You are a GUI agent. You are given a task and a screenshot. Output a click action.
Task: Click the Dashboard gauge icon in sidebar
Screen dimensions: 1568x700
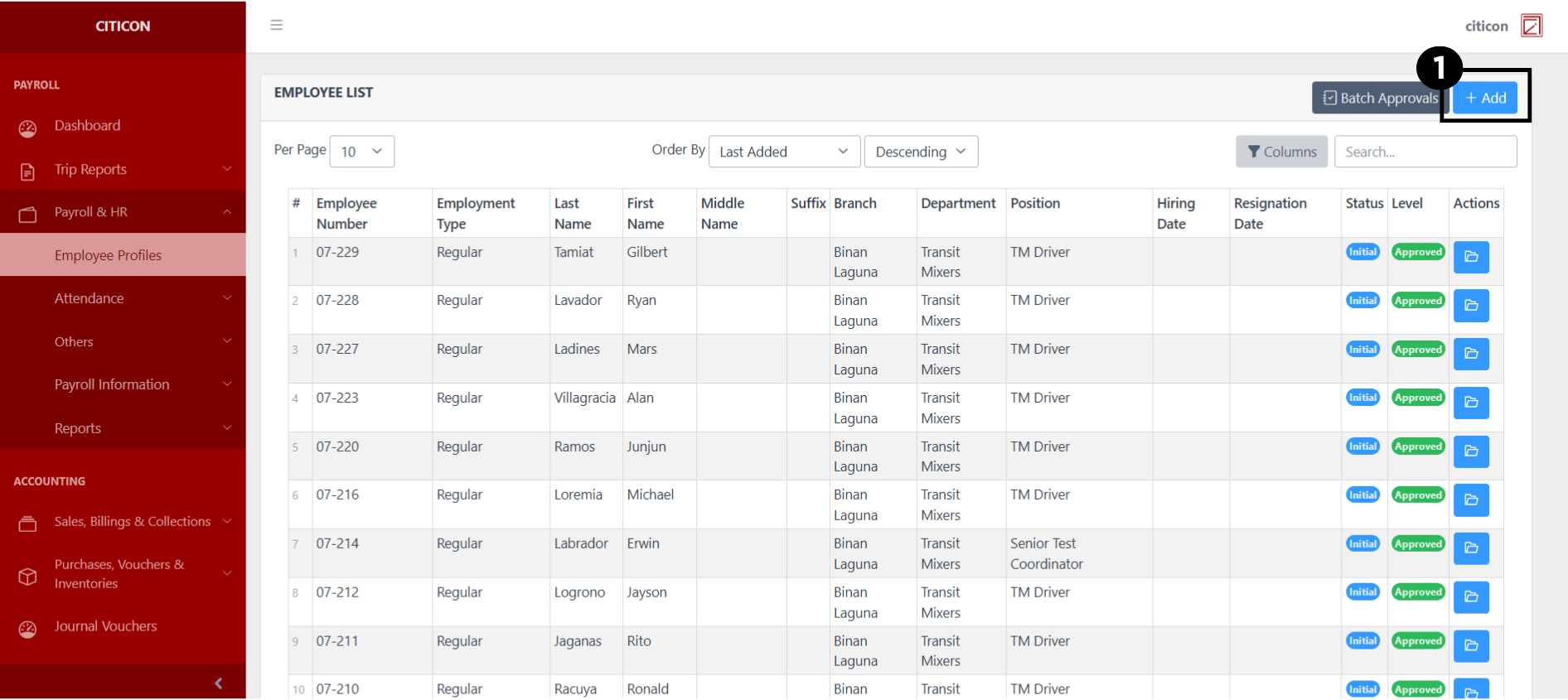[28, 128]
